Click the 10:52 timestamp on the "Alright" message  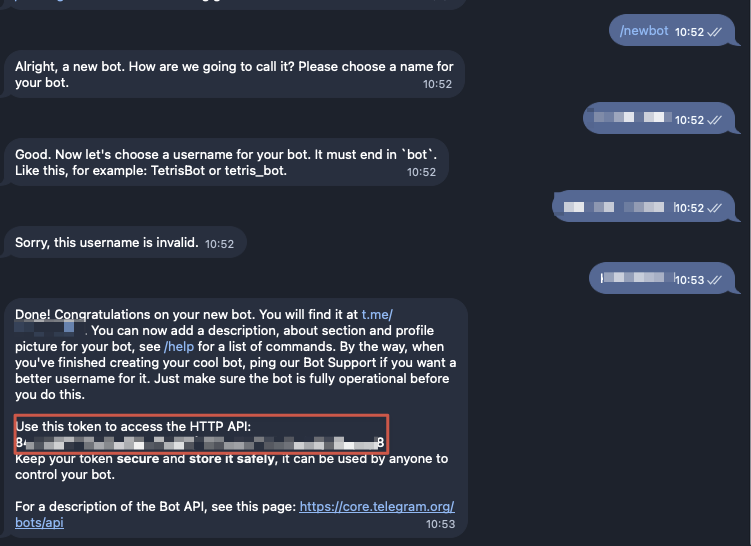click(437, 85)
